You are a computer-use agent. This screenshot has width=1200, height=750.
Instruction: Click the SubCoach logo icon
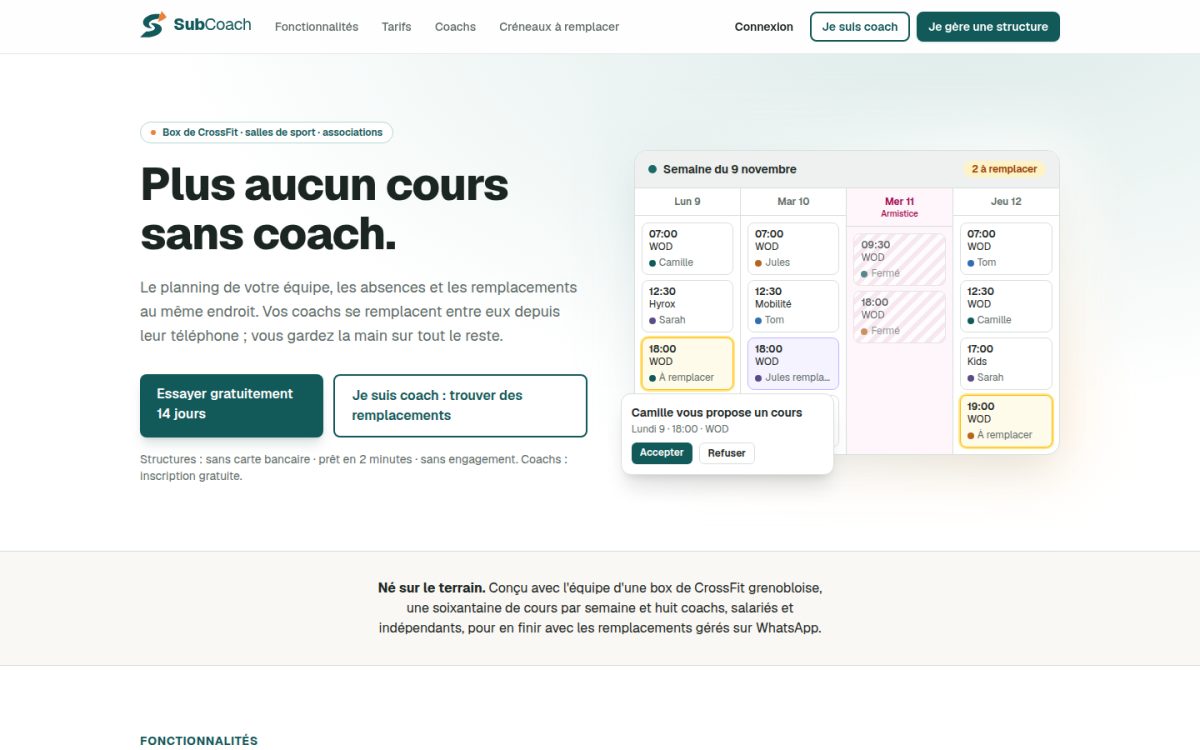tap(153, 25)
